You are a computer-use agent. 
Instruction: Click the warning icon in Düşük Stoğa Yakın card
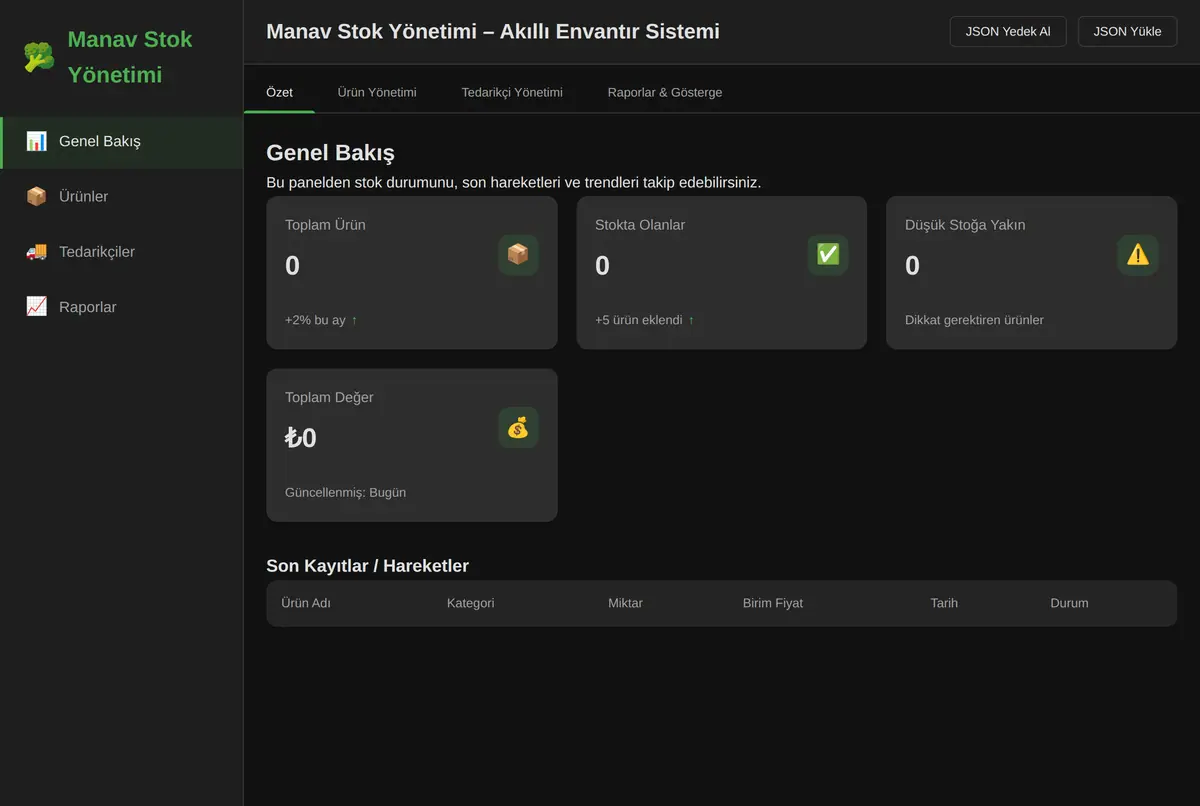[x=1138, y=255]
